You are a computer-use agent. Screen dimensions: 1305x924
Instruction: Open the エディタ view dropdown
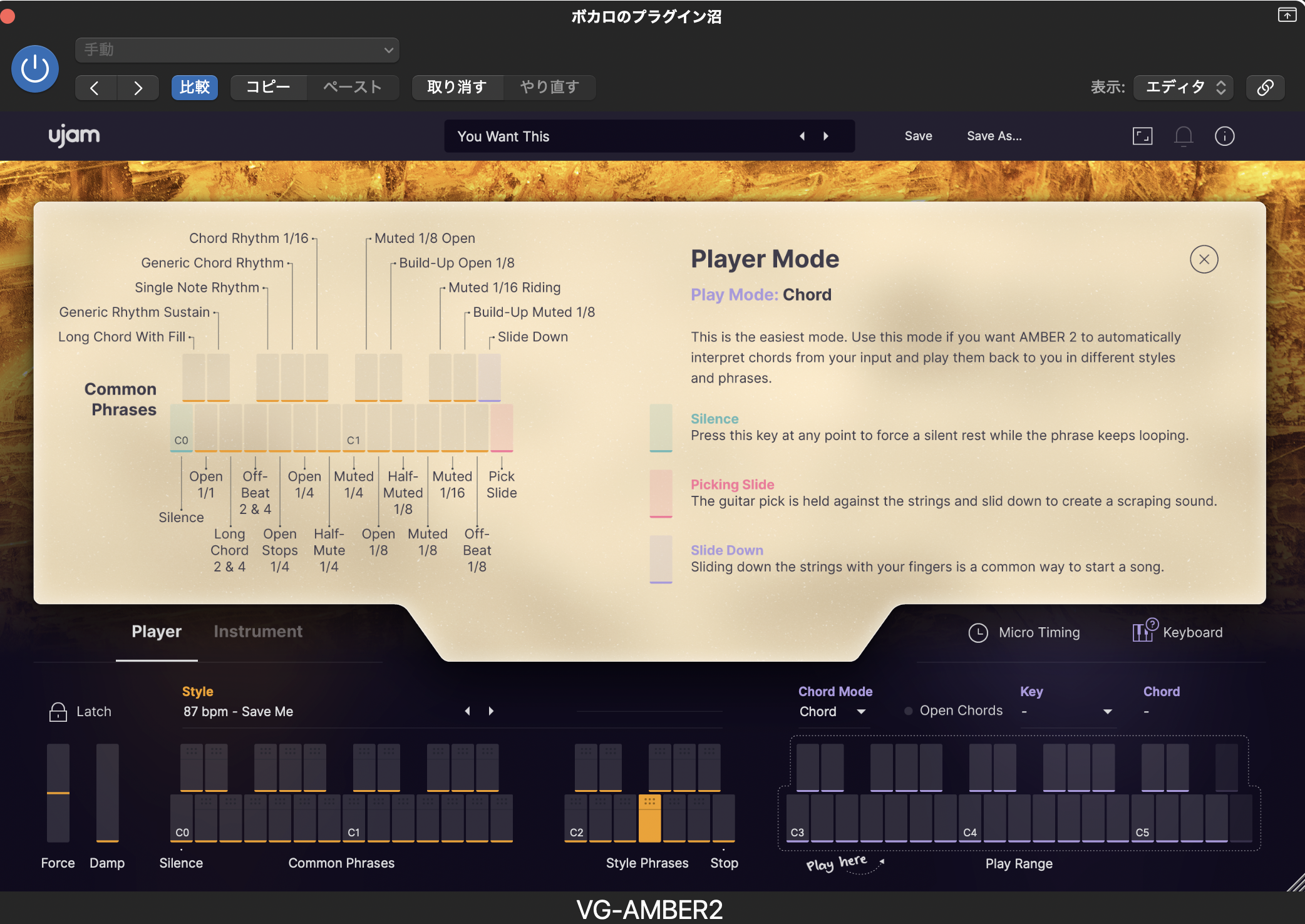pyautogui.click(x=1184, y=87)
